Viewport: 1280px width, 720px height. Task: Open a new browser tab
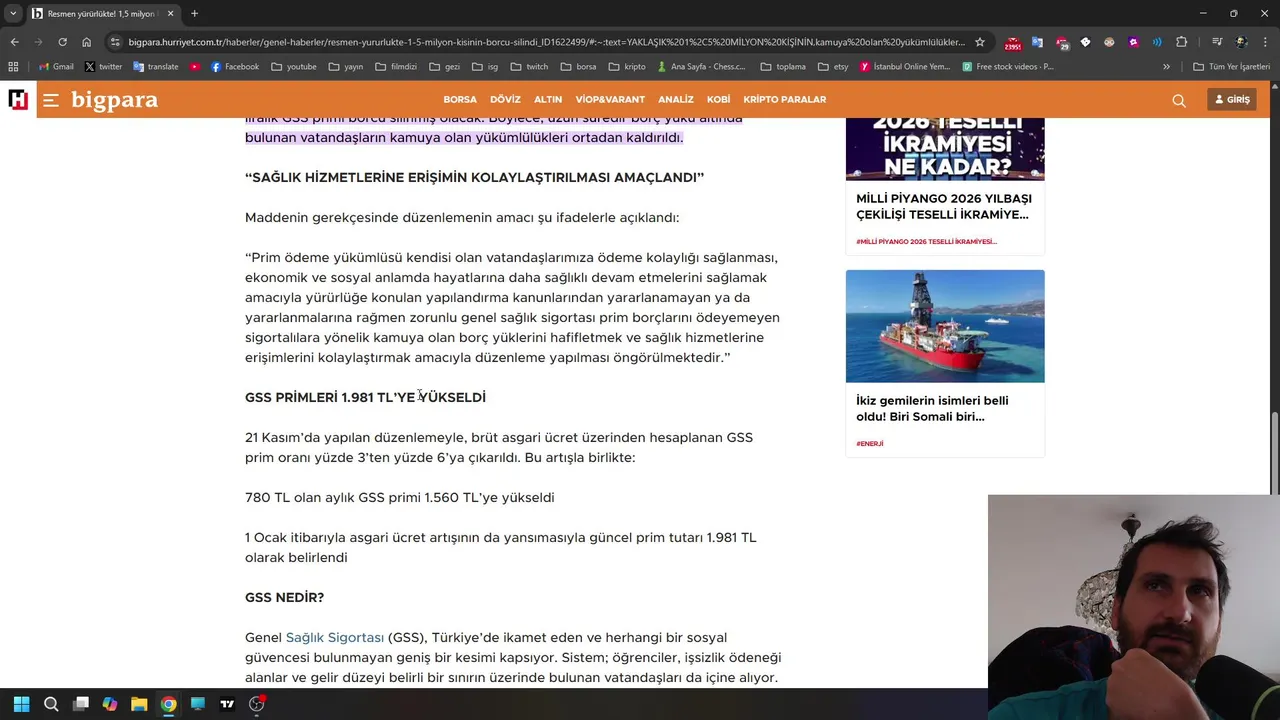194,13
